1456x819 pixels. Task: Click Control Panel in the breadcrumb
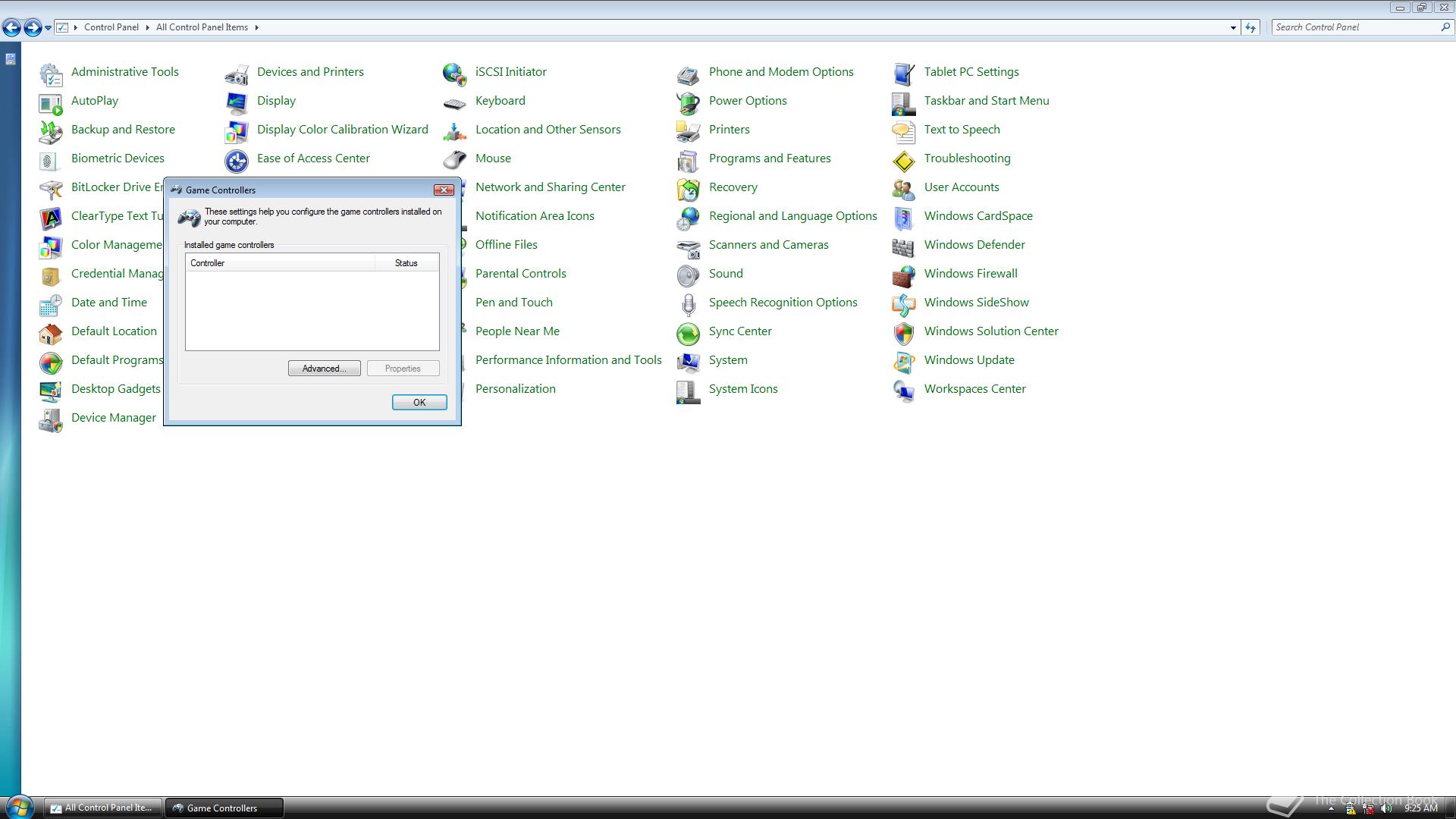point(111,27)
